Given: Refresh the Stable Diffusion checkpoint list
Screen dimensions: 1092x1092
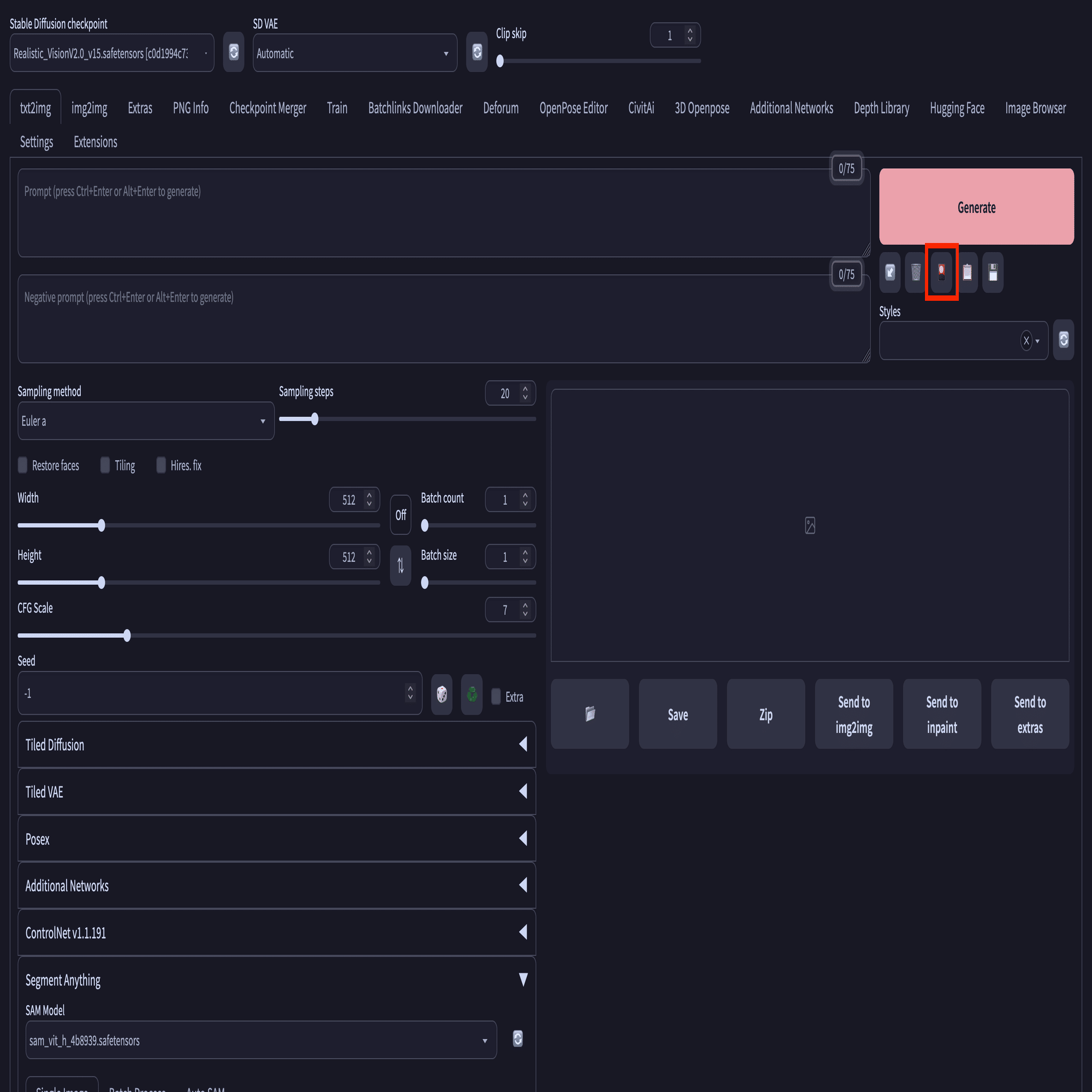Looking at the screenshot, I should tap(234, 52).
